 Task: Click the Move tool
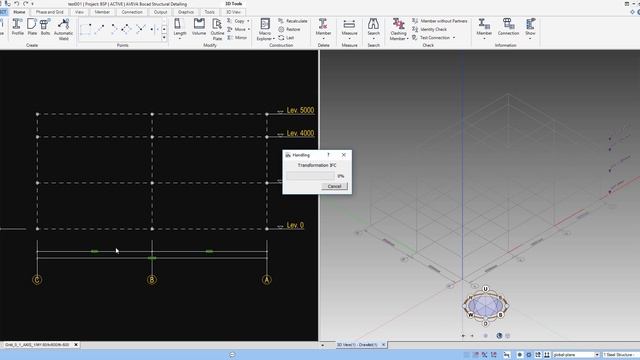coord(236,29)
